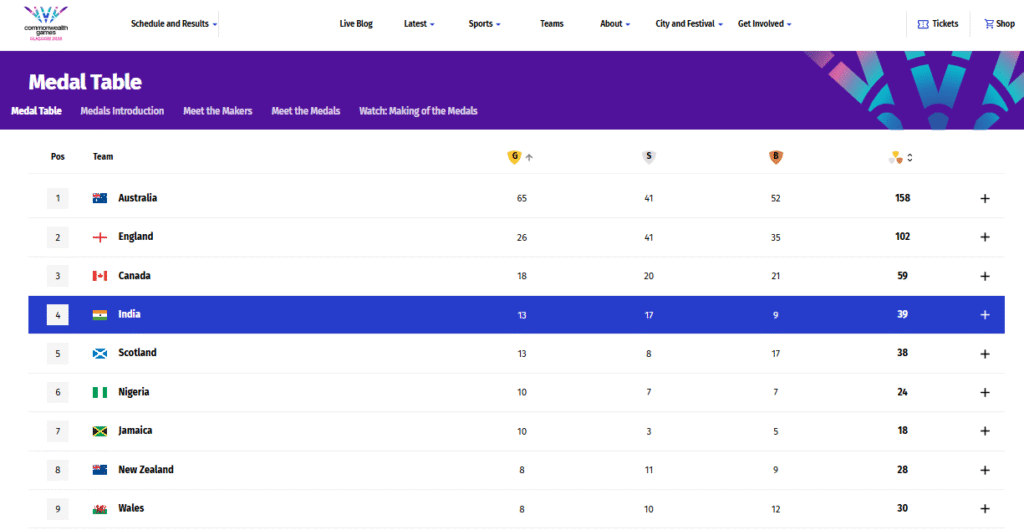Expand the India row details
Viewport: 1024px width, 530px height.
985,315
